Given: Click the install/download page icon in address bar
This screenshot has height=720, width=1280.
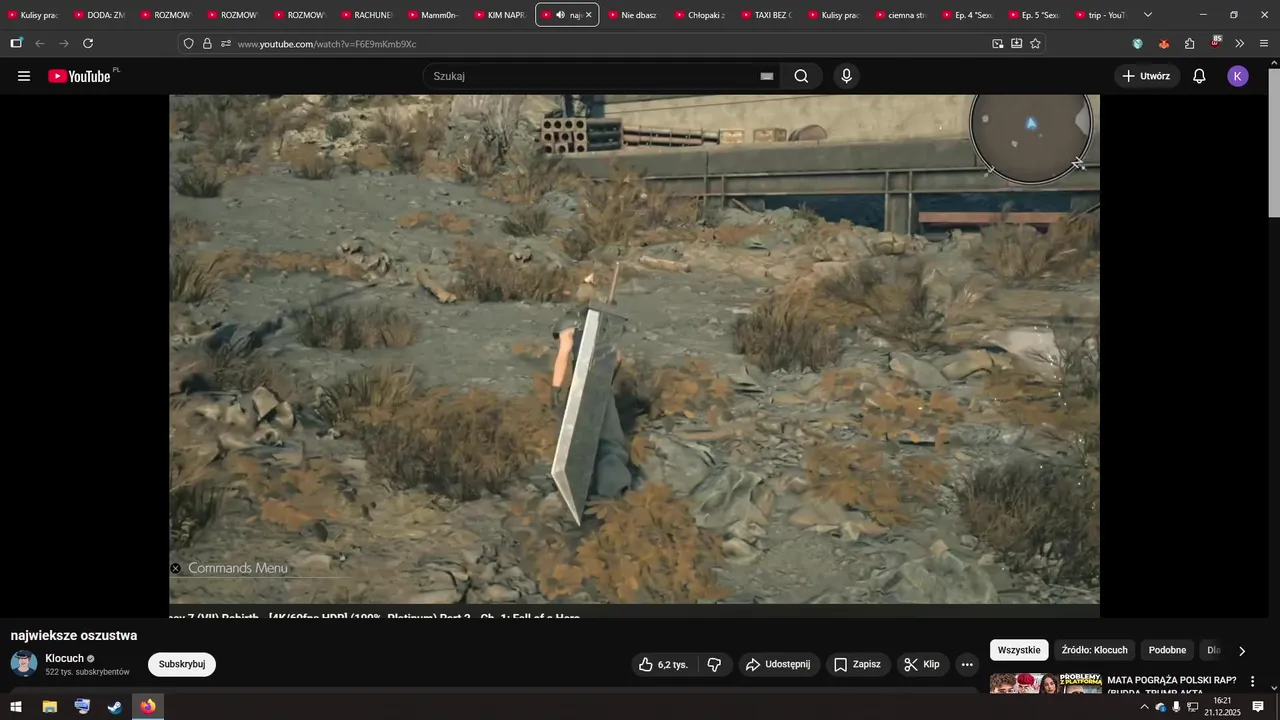Looking at the screenshot, I should 1016,43.
